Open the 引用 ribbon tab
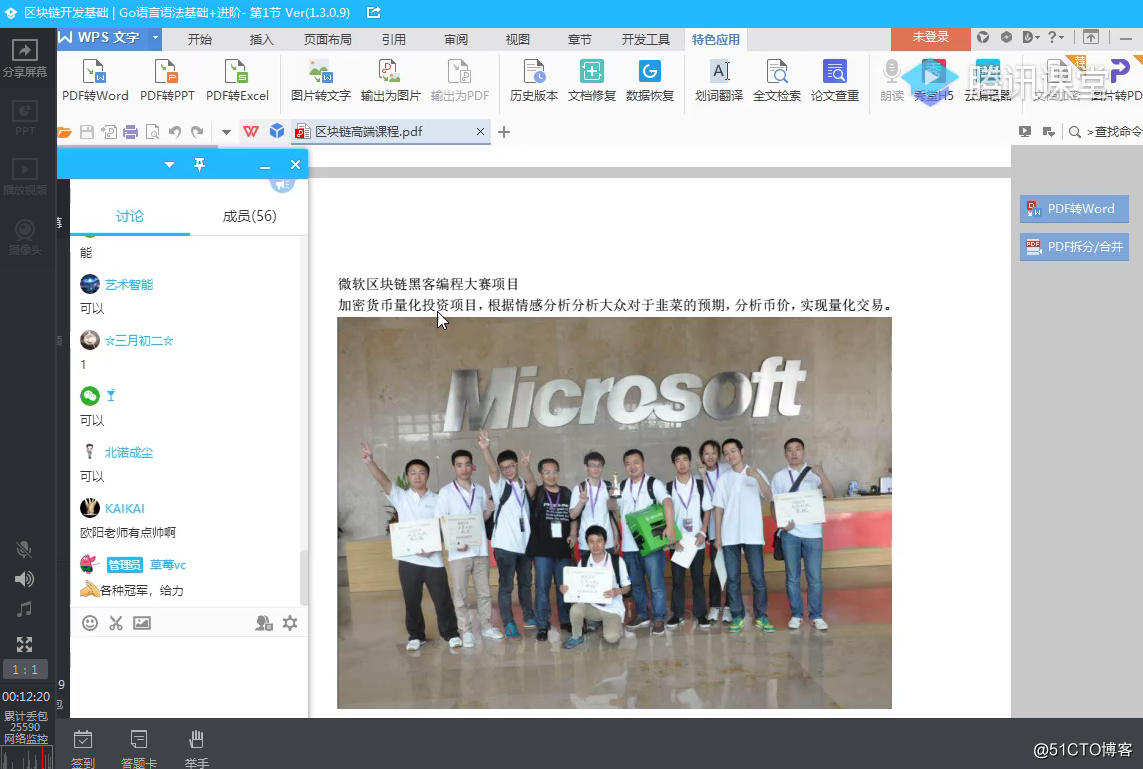The width and height of the screenshot is (1143, 769). tap(394, 39)
